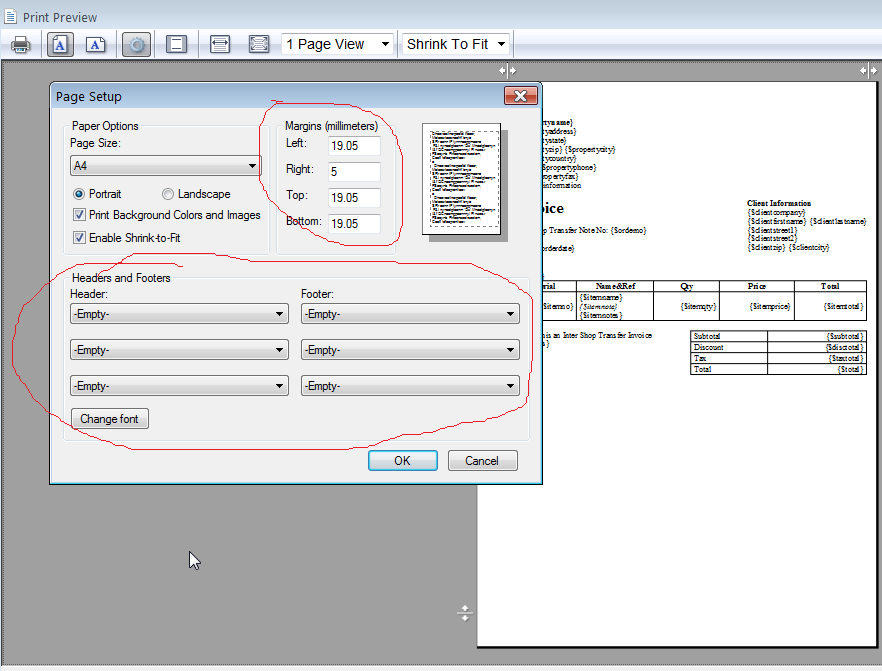
Task: Uncheck Enable Shrink-to-Fit checkbox
Action: click(80, 237)
